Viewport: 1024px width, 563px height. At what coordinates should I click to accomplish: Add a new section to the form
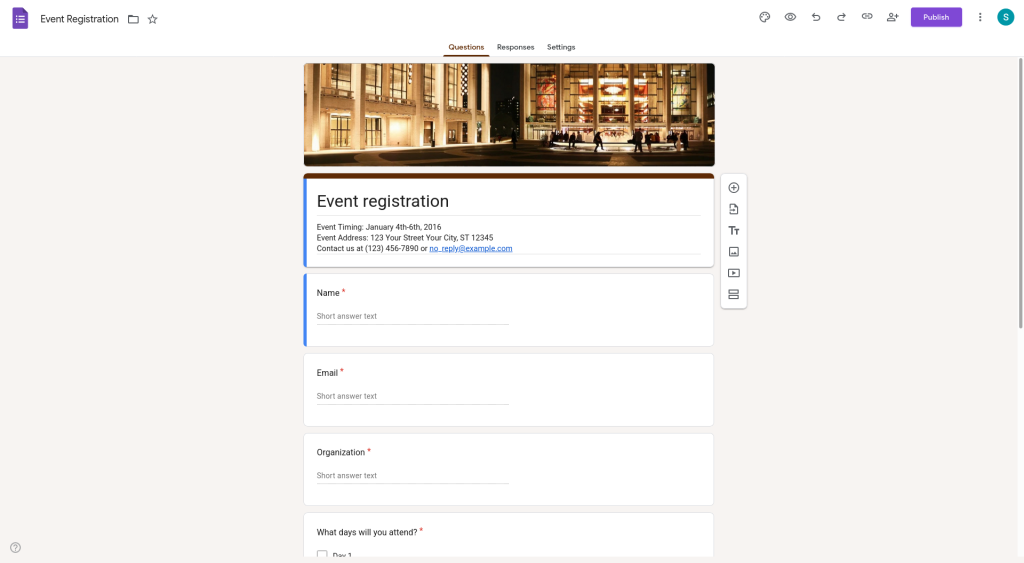733,294
